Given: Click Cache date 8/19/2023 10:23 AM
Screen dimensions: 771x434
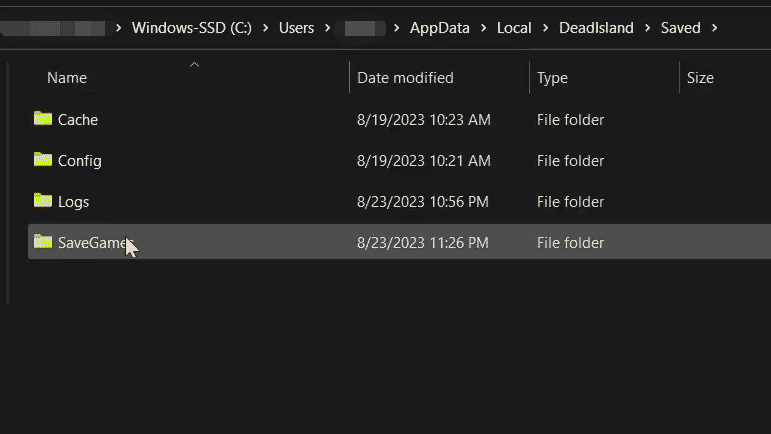Looking at the screenshot, I should click(424, 119).
